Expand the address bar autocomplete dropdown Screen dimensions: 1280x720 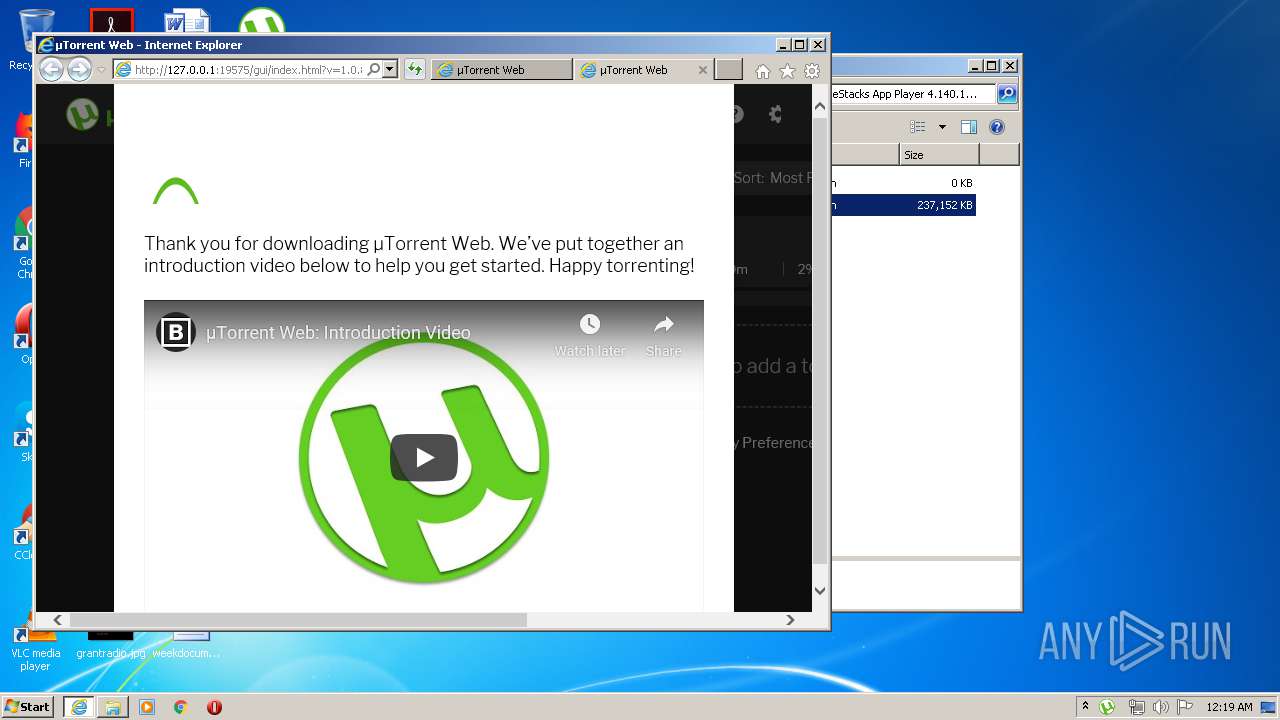(390, 70)
